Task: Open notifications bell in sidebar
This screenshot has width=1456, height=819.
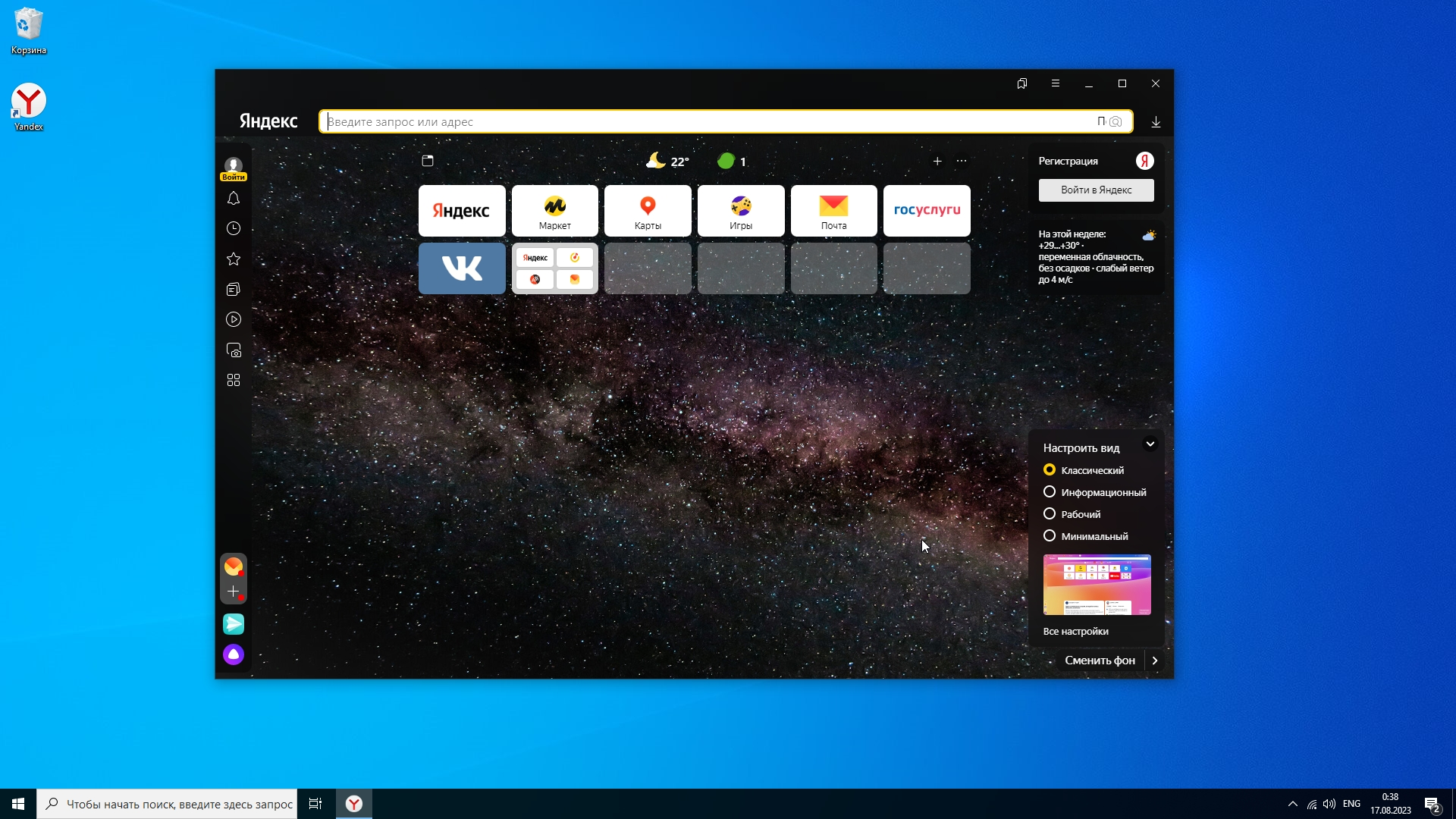Action: tap(234, 199)
